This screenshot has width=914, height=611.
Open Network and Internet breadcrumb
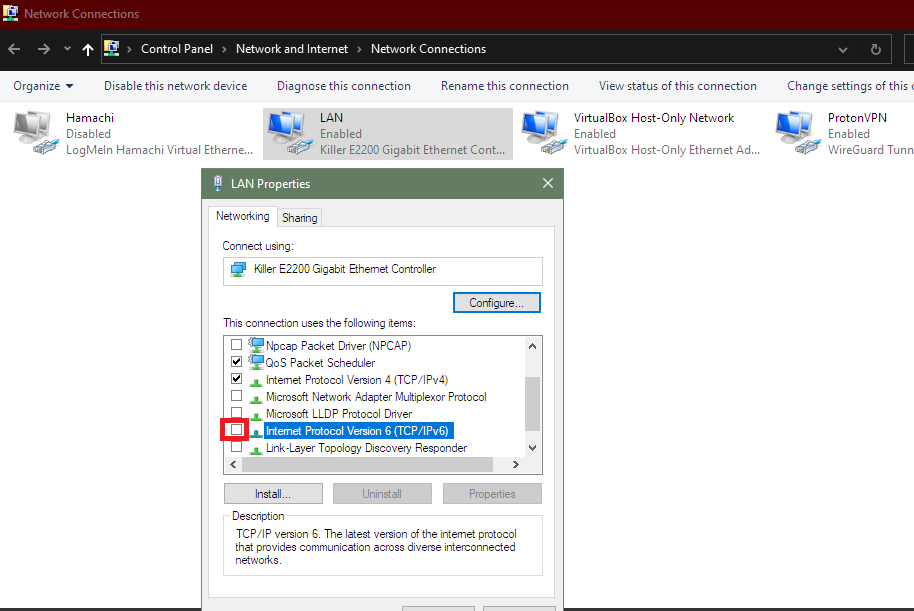tap(291, 49)
